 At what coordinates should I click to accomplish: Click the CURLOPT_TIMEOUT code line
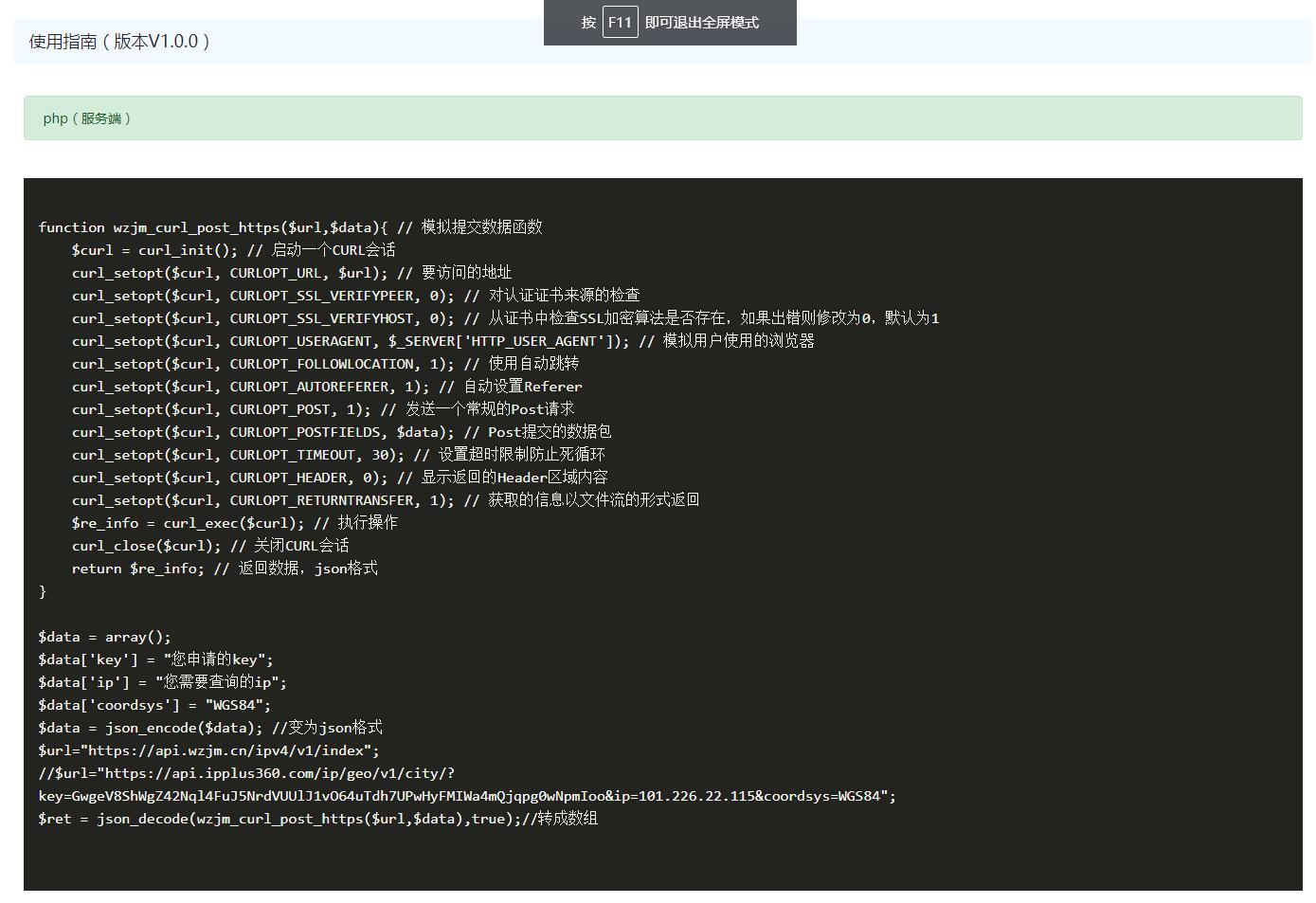pos(338,455)
